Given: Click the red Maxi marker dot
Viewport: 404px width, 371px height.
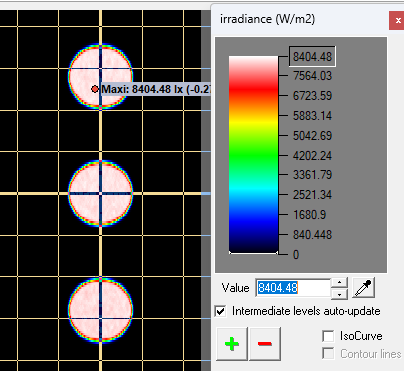Looking at the screenshot, I should pos(95,89).
